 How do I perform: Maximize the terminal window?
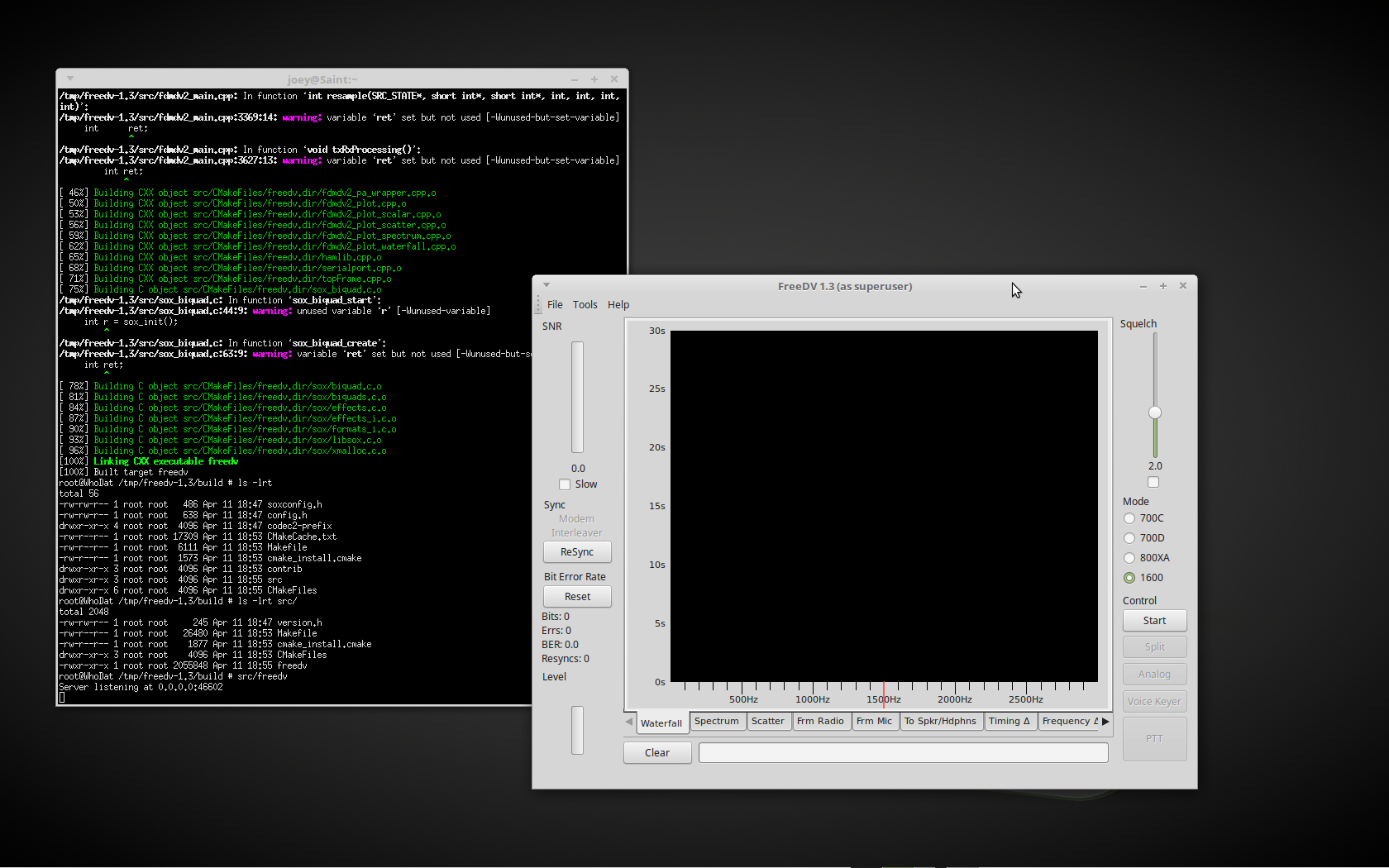point(594,79)
